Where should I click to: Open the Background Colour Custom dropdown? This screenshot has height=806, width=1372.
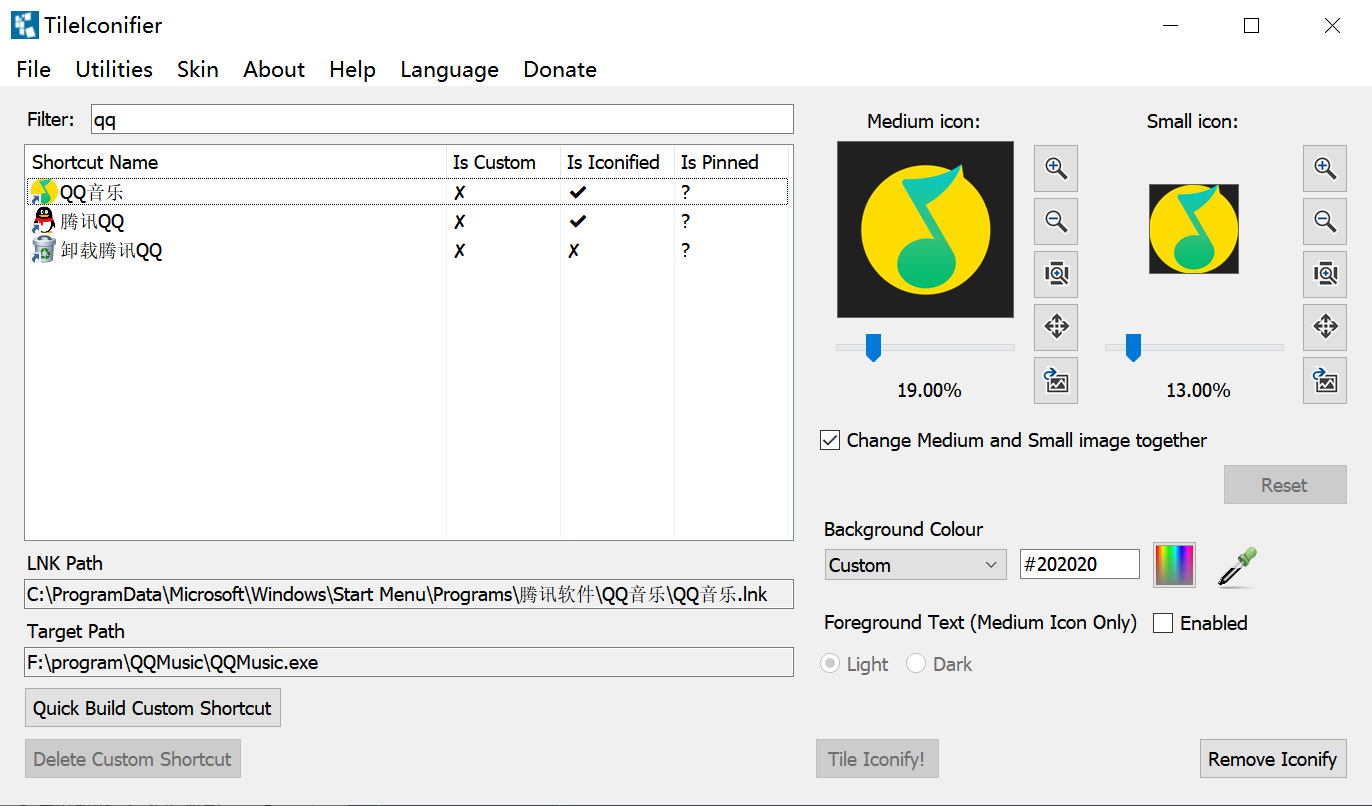tap(915, 565)
